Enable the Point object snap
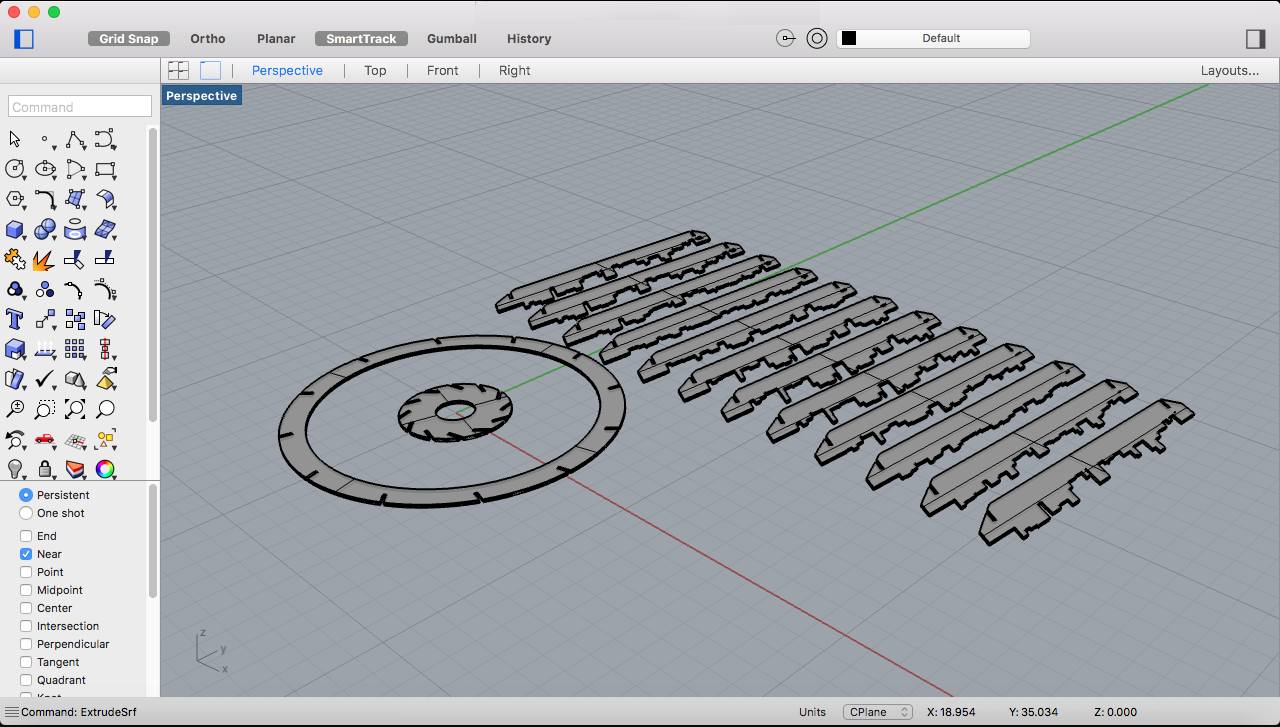This screenshot has height=727, width=1280. click(x=26, y=572)
